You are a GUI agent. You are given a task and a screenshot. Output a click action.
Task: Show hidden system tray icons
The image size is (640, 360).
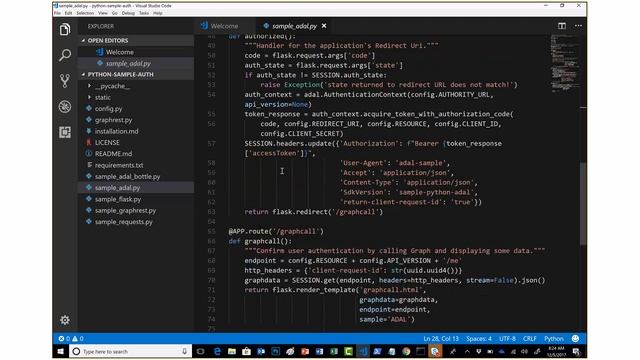(x=467, y=351)
